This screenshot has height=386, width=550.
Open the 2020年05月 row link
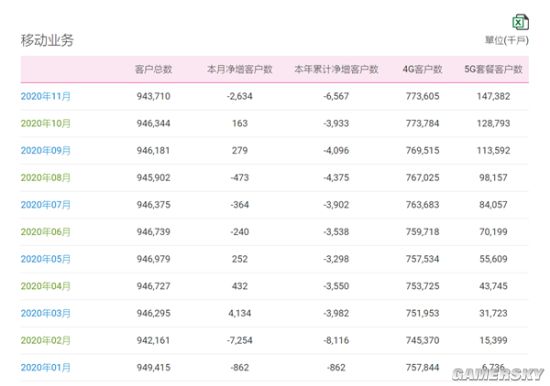(46, 259)
